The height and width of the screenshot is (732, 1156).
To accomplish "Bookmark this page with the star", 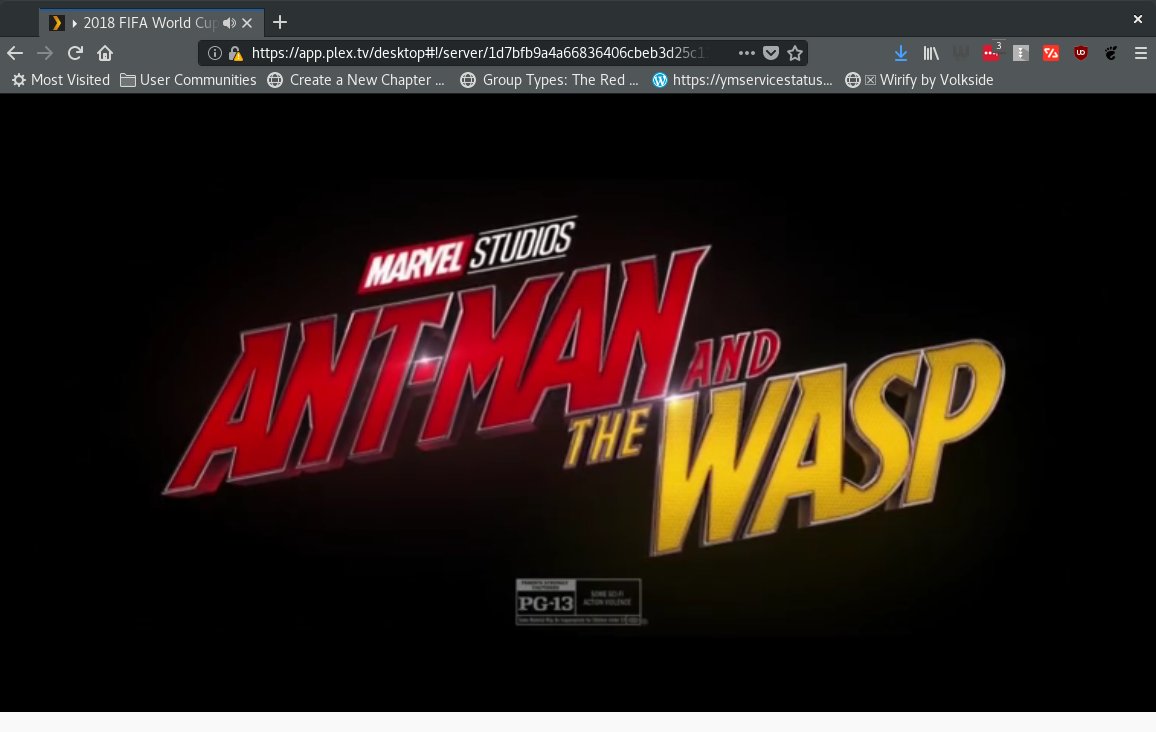I will [x=795, y=53].
